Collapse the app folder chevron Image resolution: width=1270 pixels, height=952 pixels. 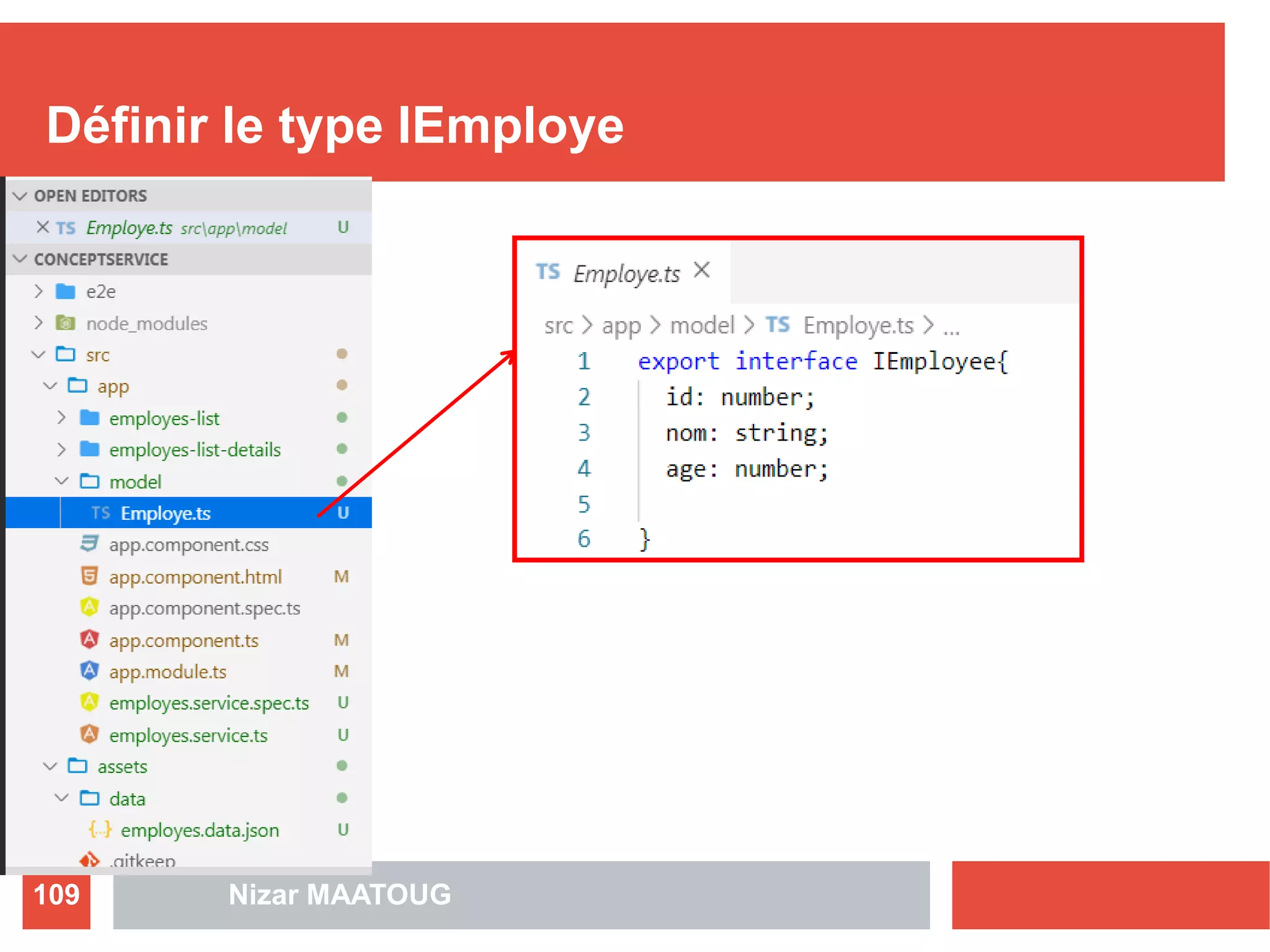pos(50,386)
